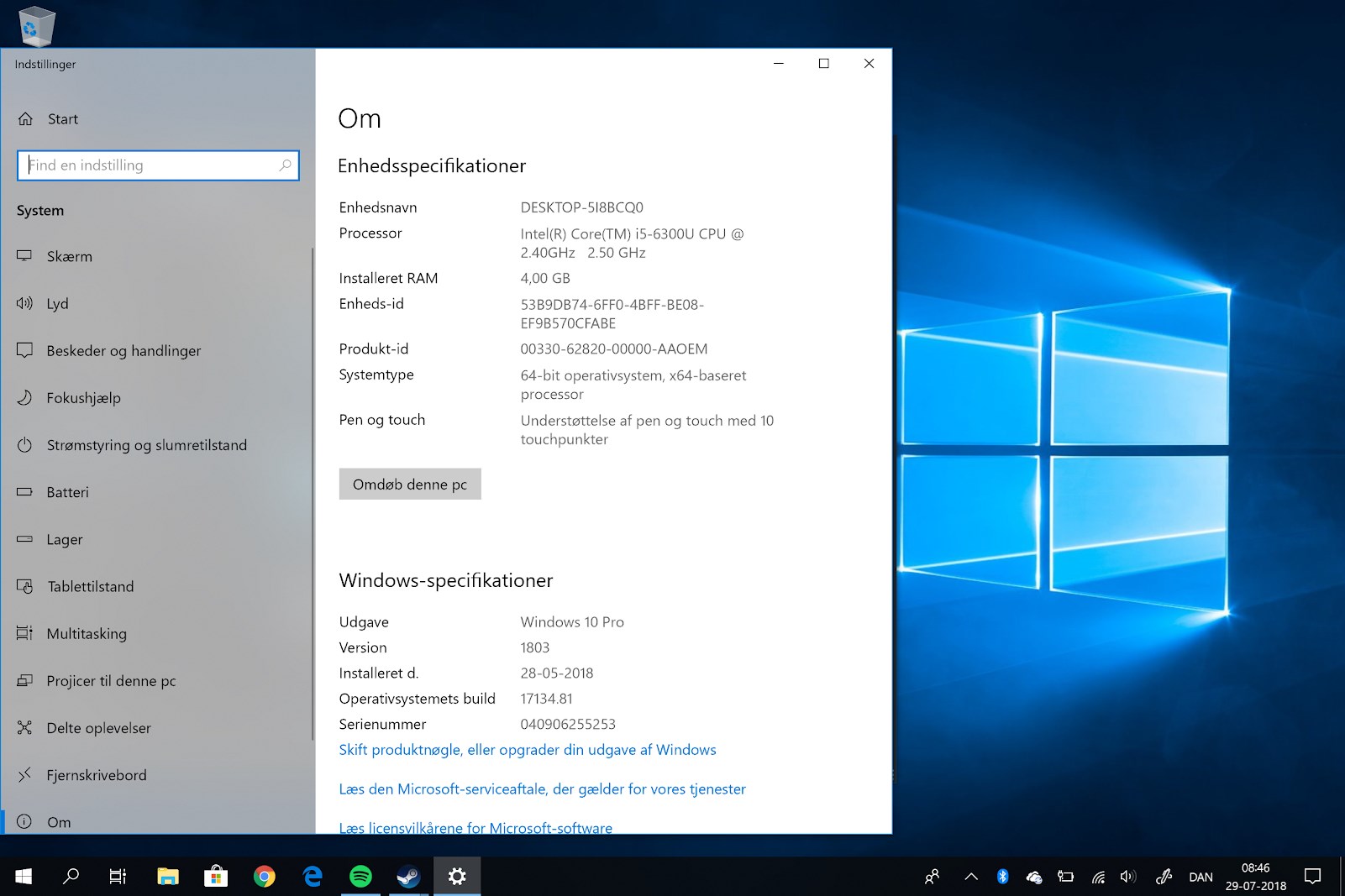1345x896 pixels.
Task: Open Microsoft Store from taskbar
Action: [x=216, y=877]
